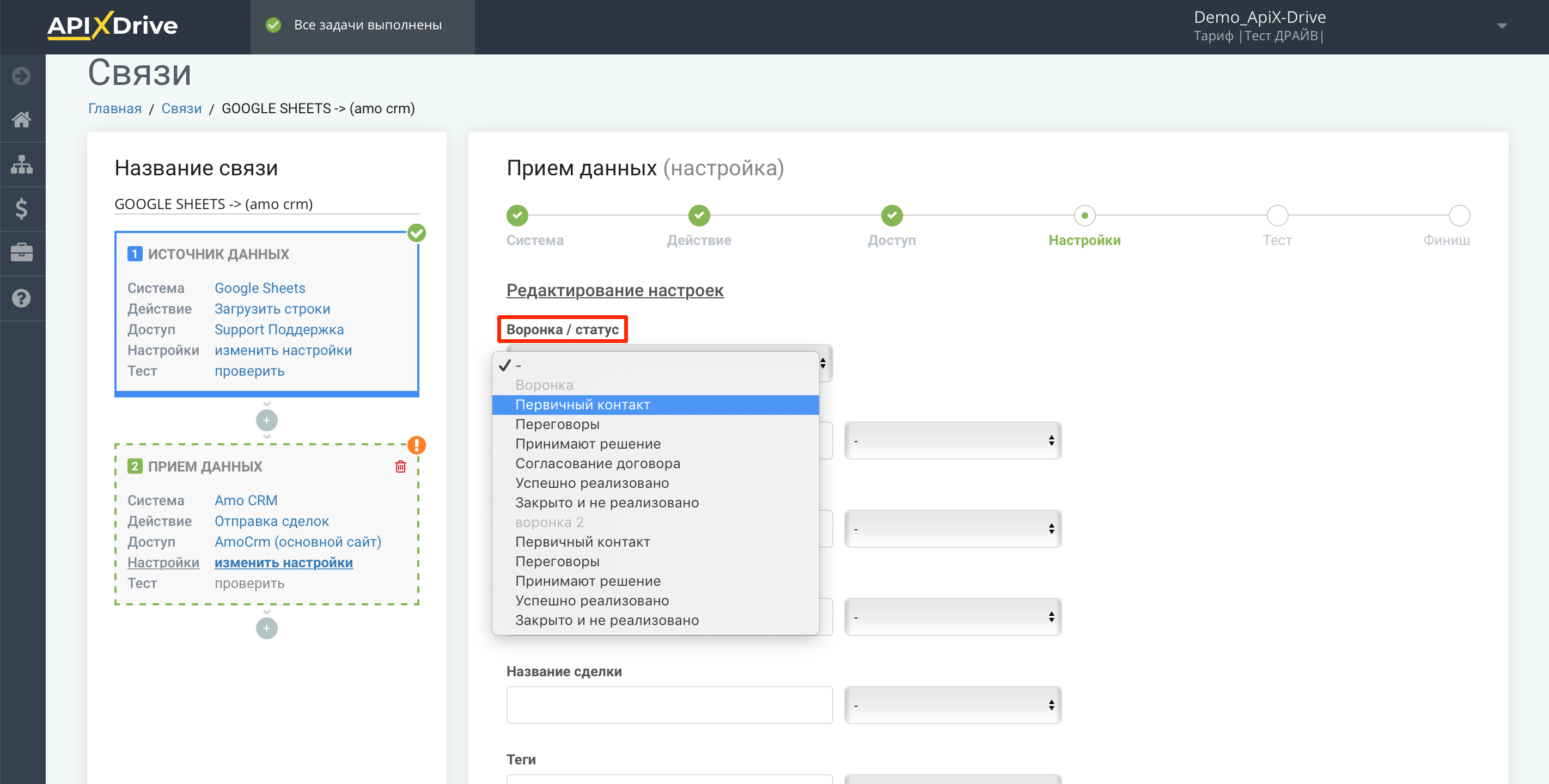Open the third '-' dropdown on the right

coord(953,617)
